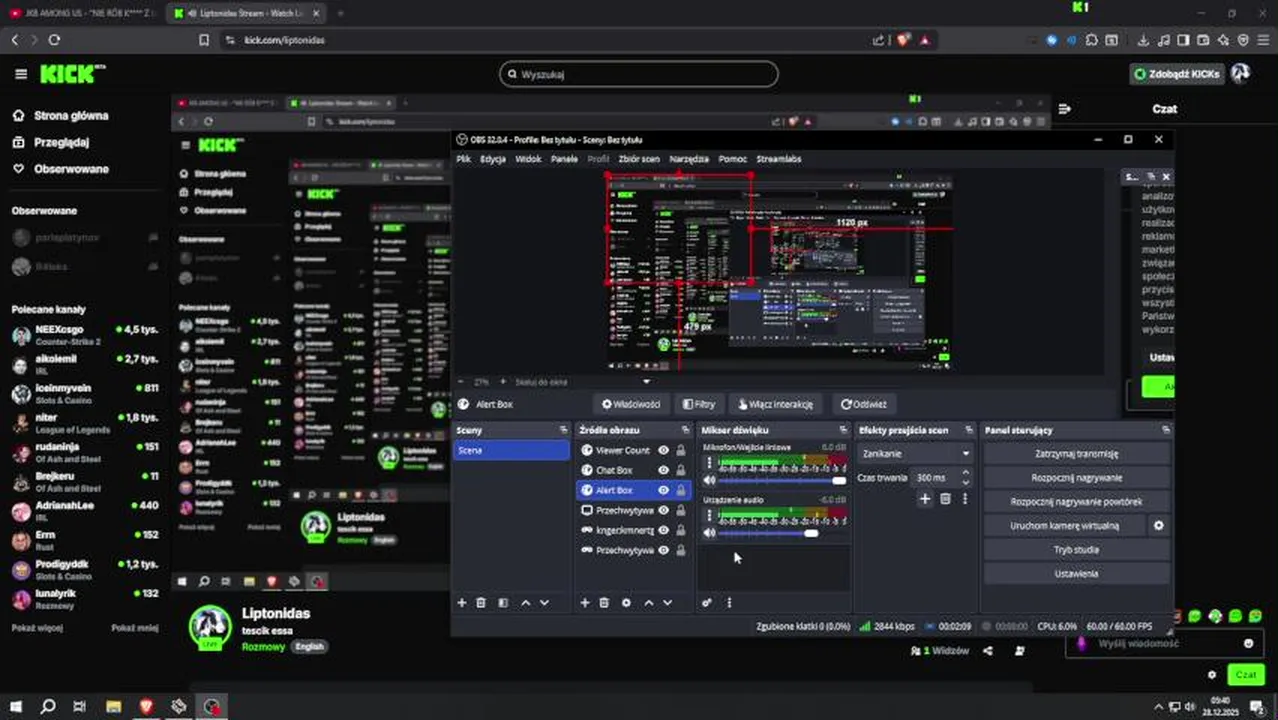This screenshot has height=720, width=1278.
Task: Add a source with the plus icon in Źródła obrazu
Action: click(x=585, y=603)
